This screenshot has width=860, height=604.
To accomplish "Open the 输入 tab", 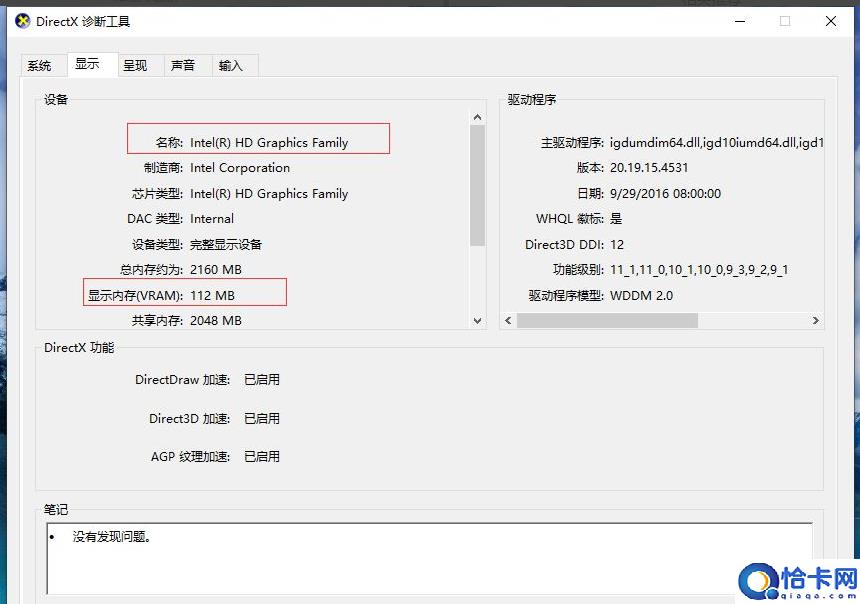I will (x=232, y=65).
